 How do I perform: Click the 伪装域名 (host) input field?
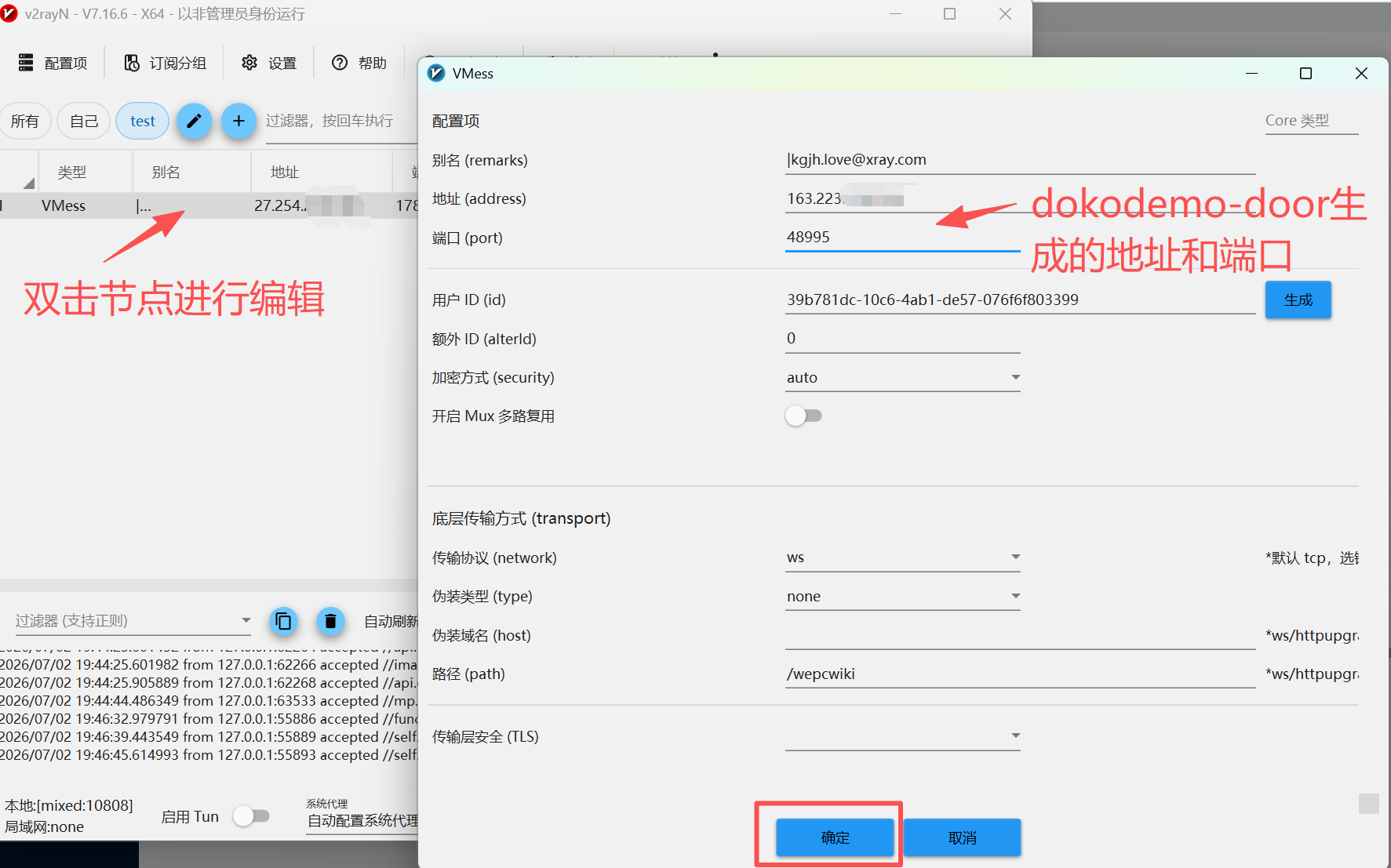coord(1020,635)
